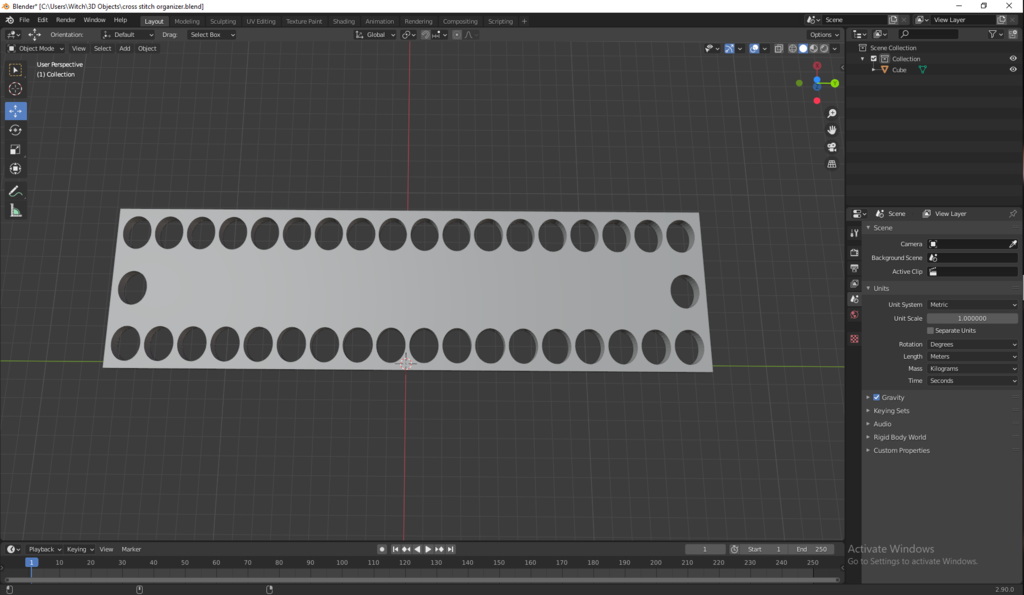Switch to the UV Editing workspace tab
Screen dimensions: 1024x595
261,21
